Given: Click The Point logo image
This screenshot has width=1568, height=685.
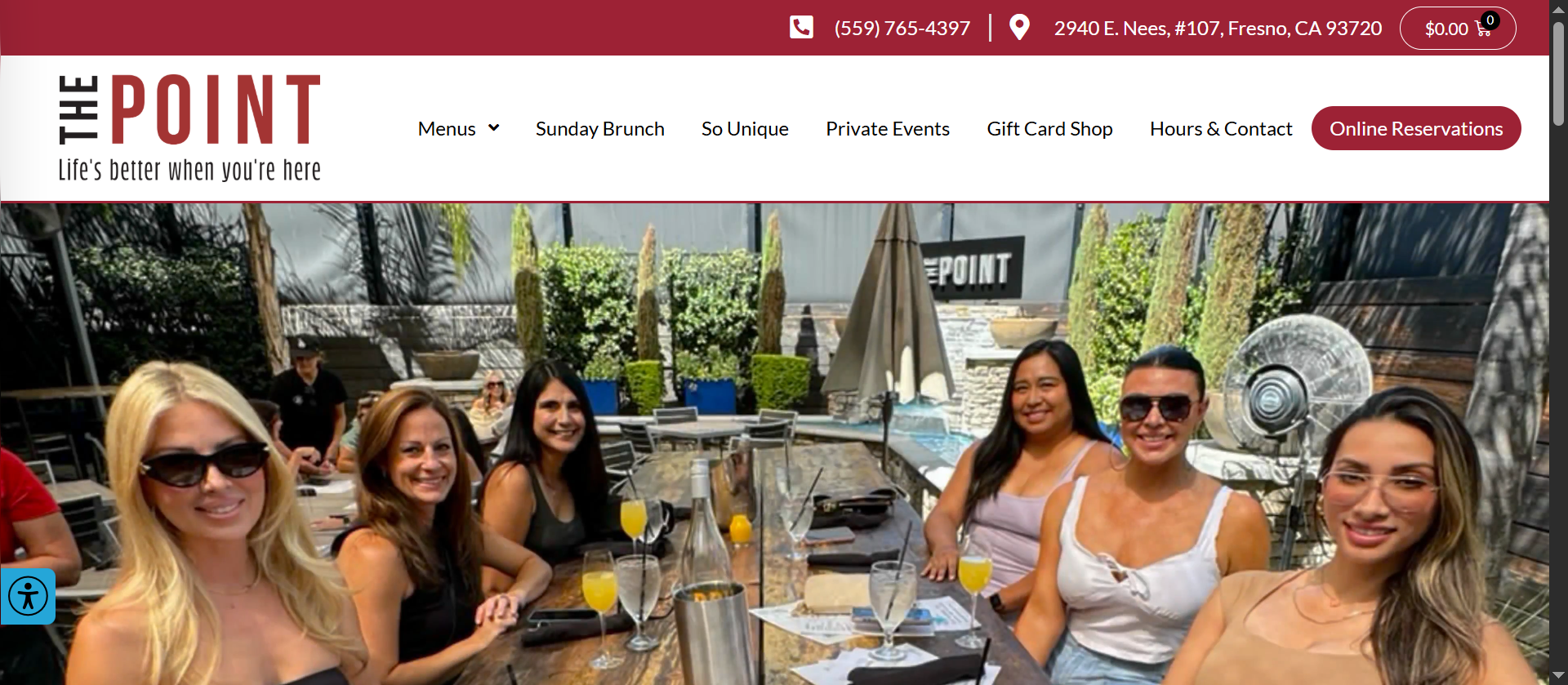Looking at the screenshot, I should (189, 128).
